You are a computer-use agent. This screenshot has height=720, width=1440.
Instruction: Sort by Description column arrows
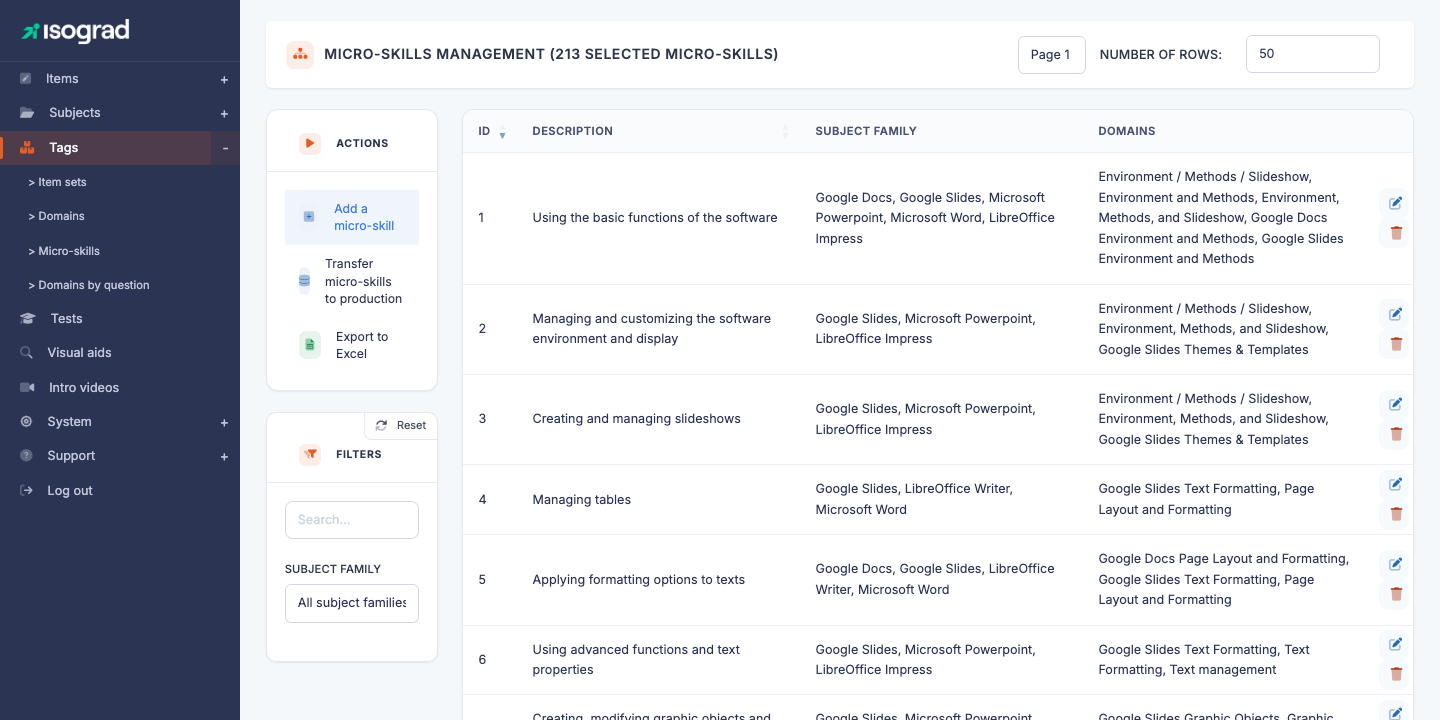pyautogui.click(x=785, y=131)
